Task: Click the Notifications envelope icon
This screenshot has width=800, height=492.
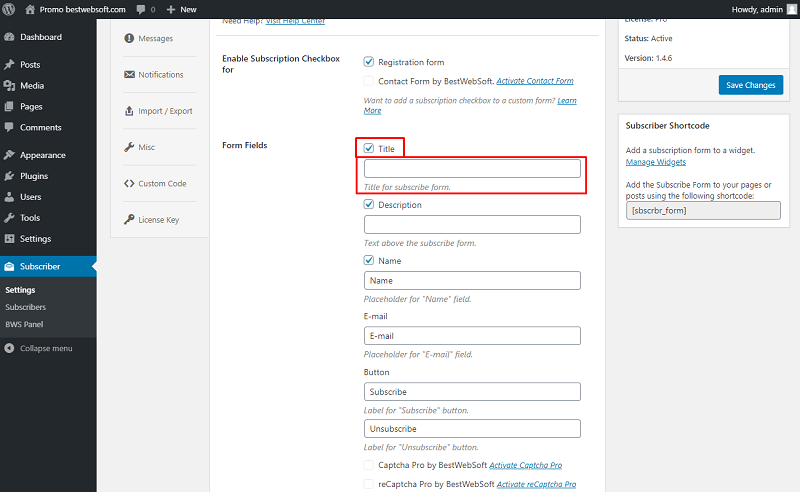Action: tap(129, 75)
